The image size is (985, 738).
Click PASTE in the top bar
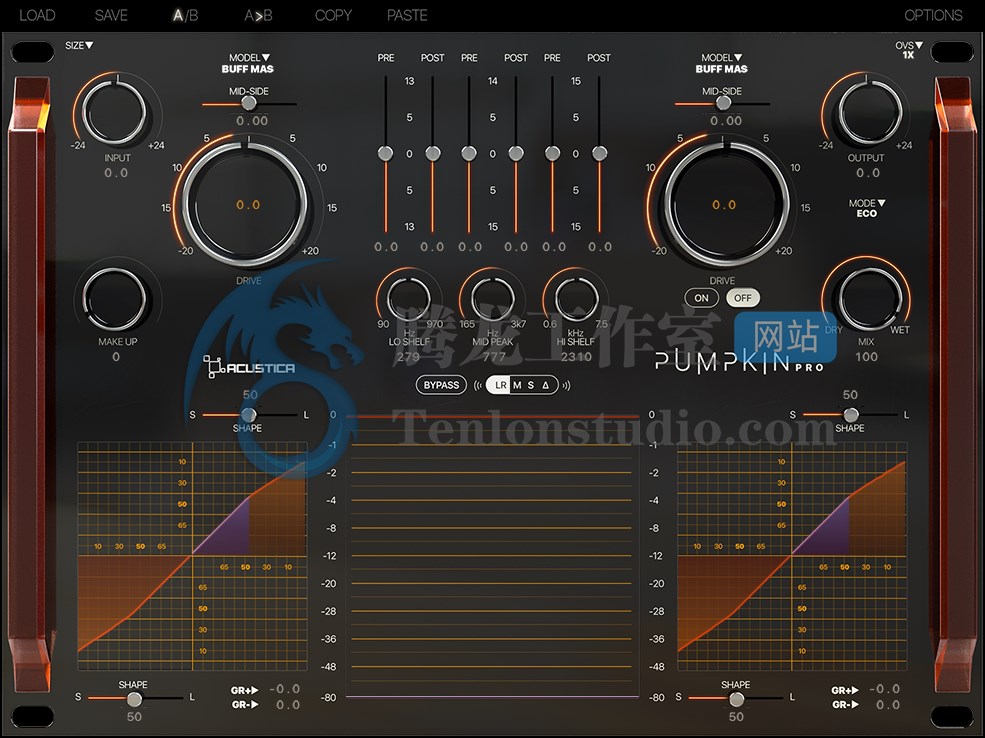tap(407, 15)
